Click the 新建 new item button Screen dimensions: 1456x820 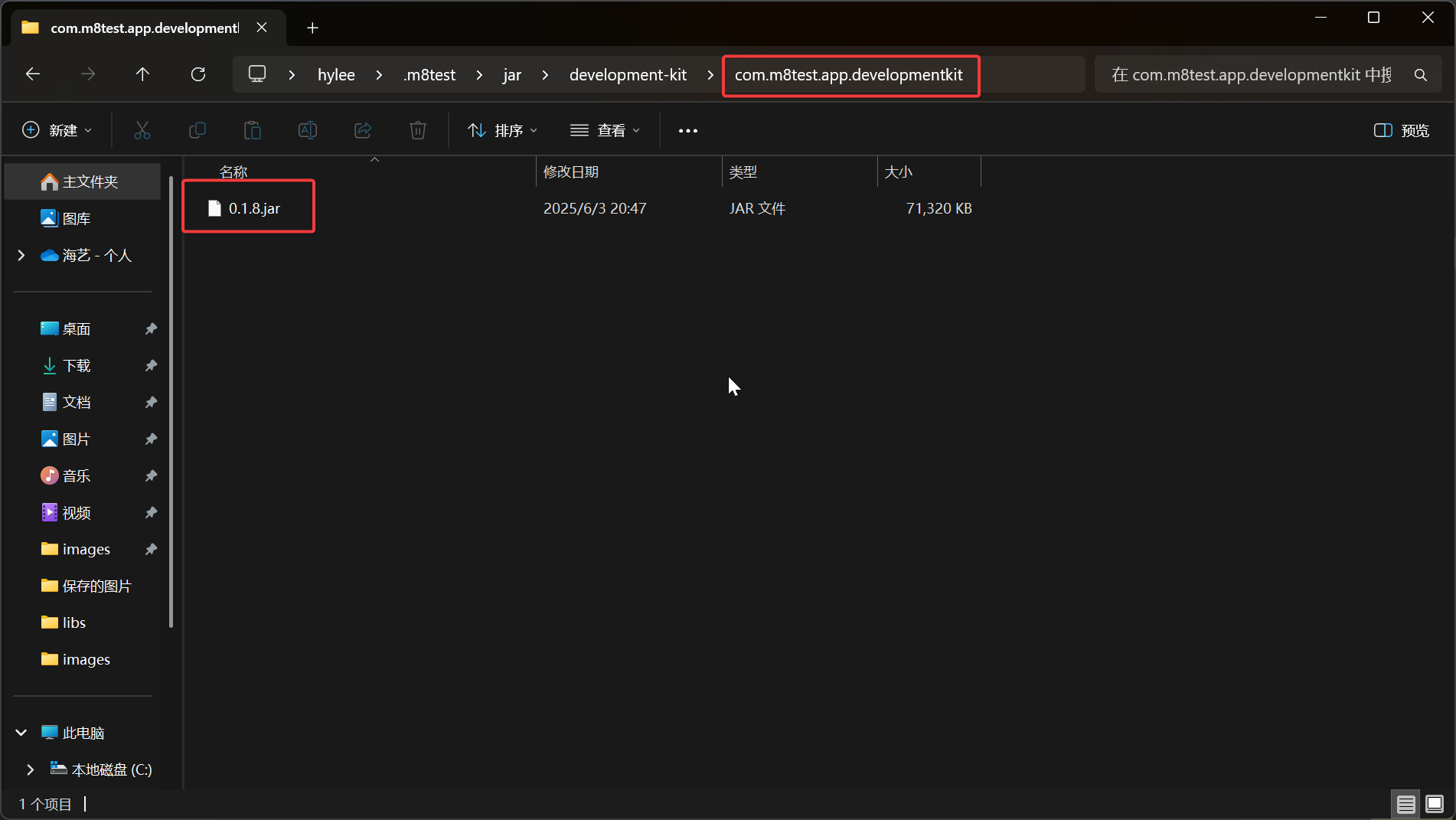(57, 130)
